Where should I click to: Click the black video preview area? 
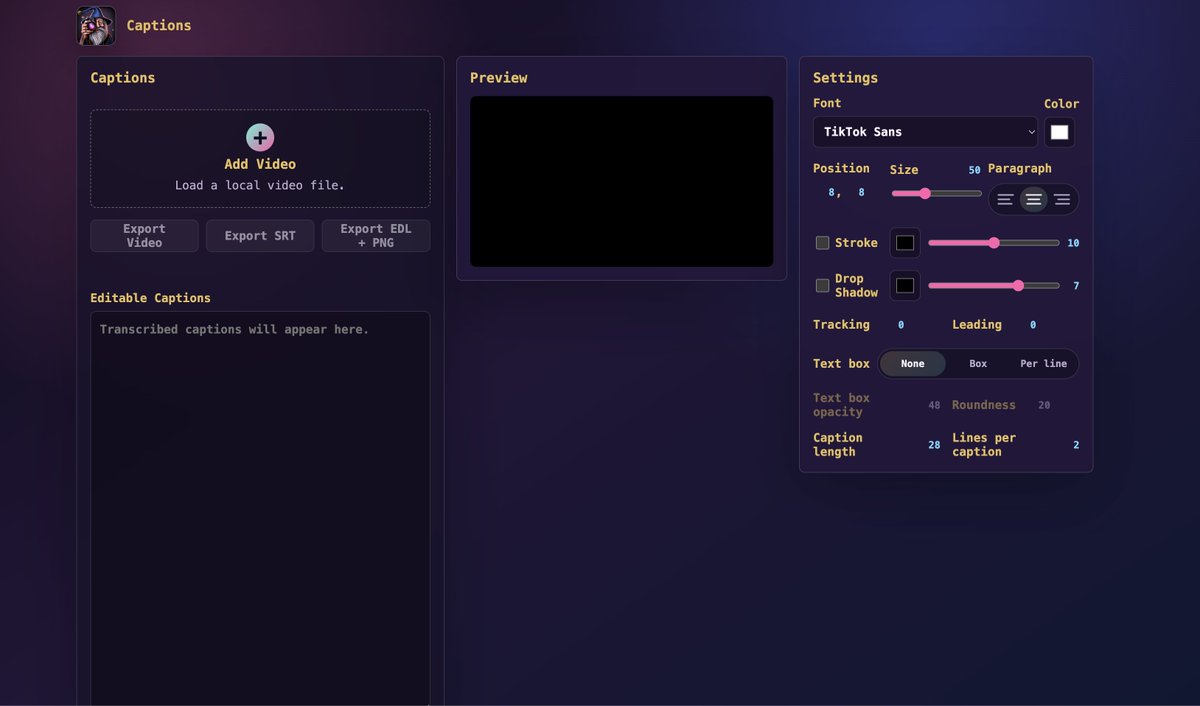click(x=621, y=181)
